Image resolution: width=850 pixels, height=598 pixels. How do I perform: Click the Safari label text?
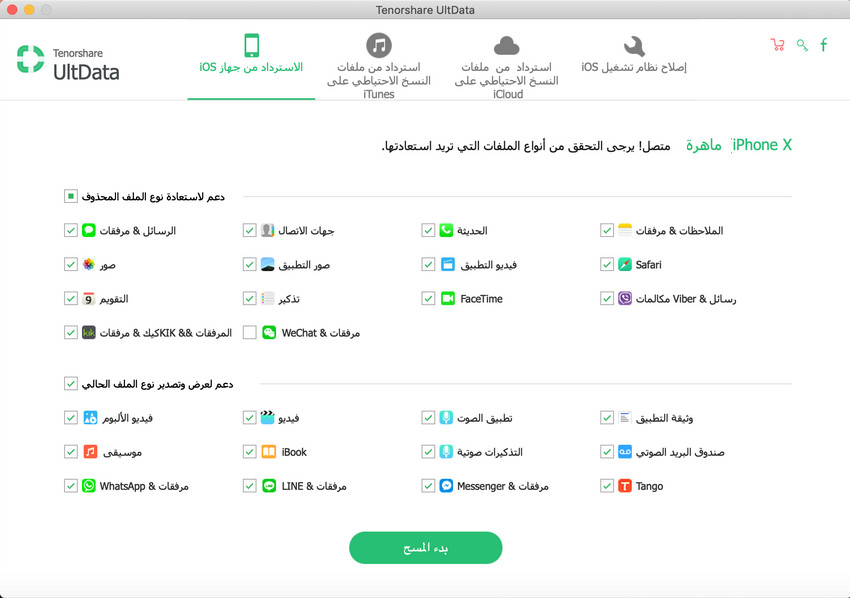tap(648, 265)
